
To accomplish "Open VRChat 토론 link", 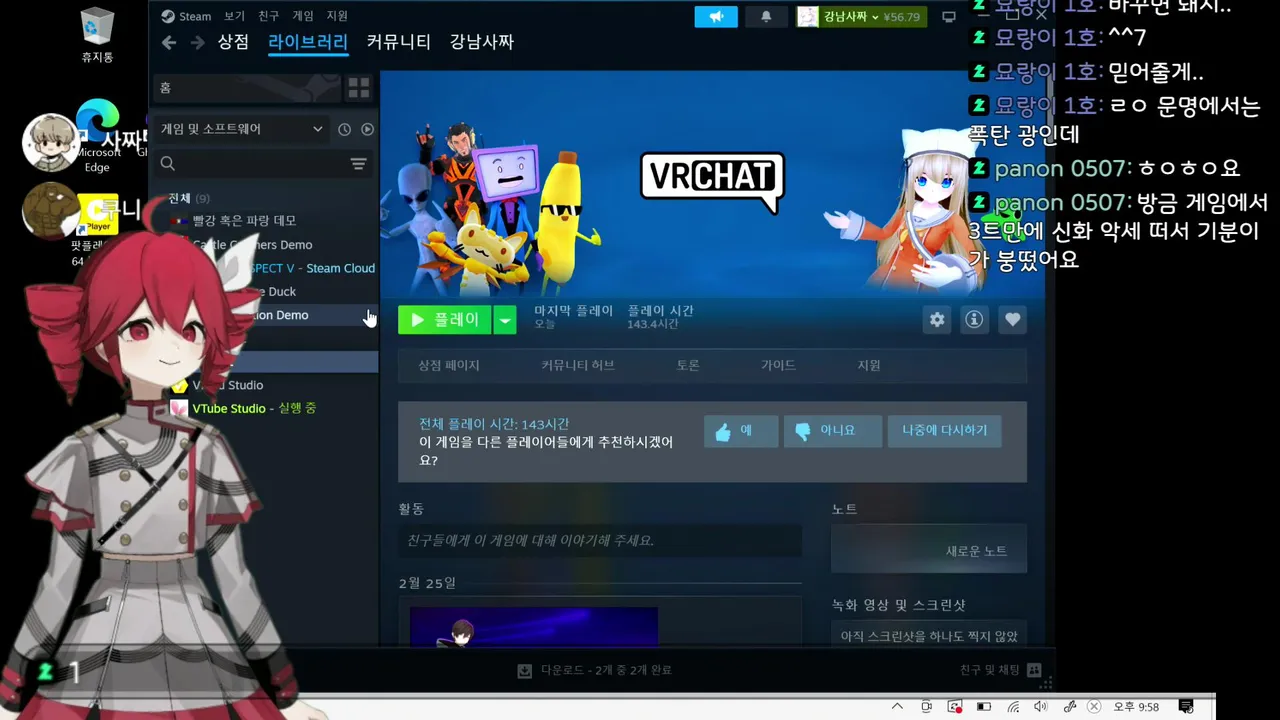I will pyautogui.click(x=688, y=365).
